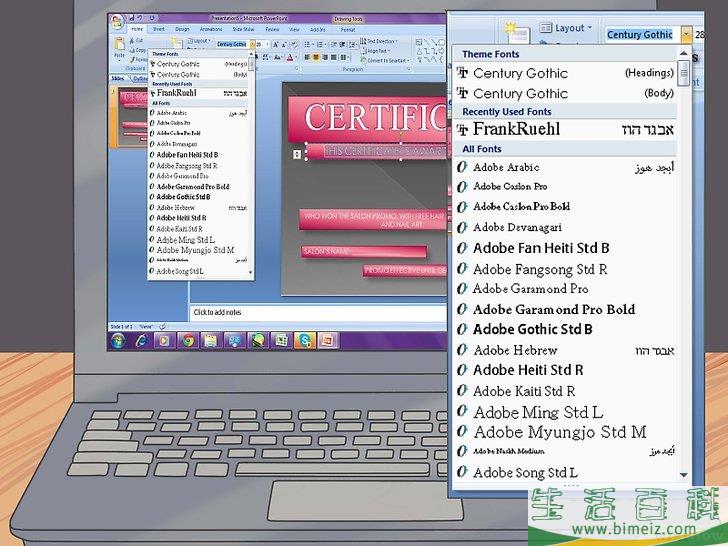Open Chrome from the taskbar
The width and height of the screenshot is (728, 546).
tap(188, 341)
